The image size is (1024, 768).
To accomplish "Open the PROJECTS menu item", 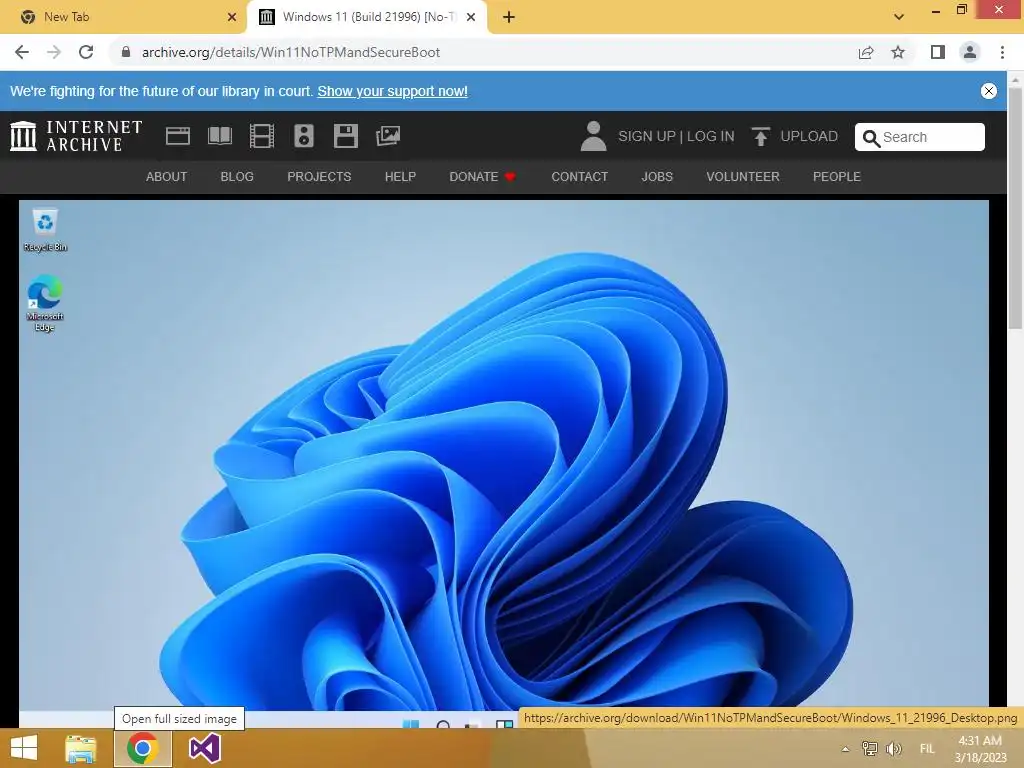I will 319,176.
